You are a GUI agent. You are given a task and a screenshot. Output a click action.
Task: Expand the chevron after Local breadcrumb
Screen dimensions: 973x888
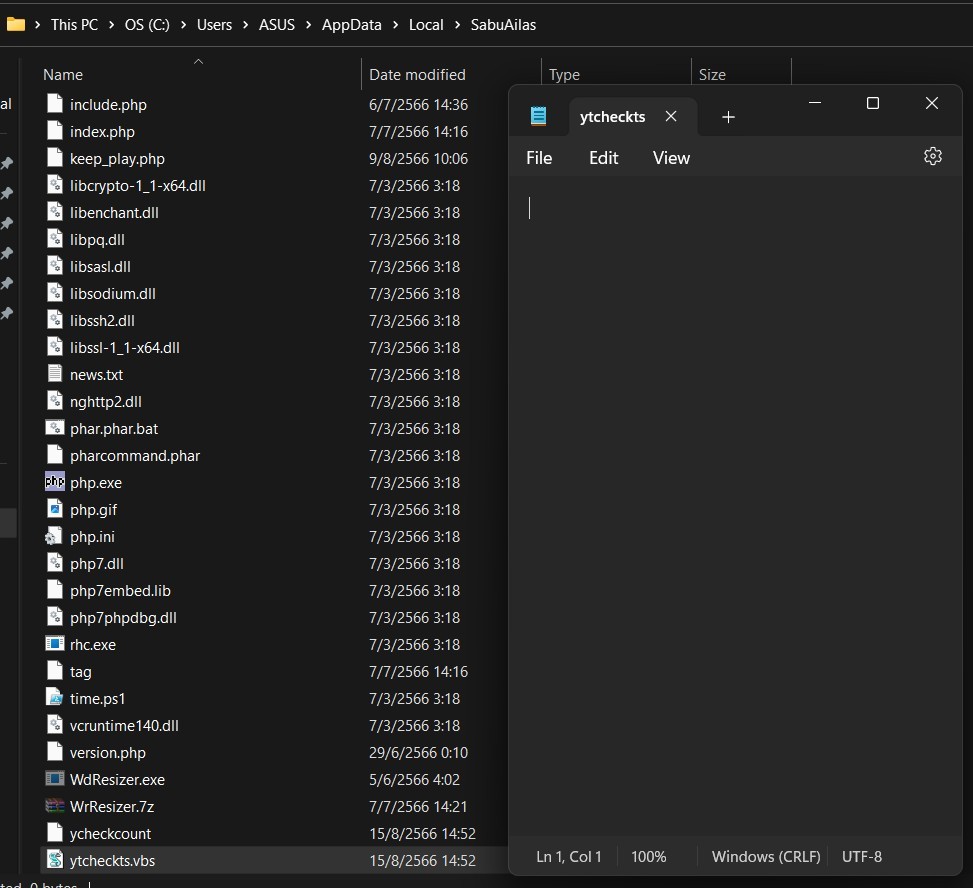point(457,25)
